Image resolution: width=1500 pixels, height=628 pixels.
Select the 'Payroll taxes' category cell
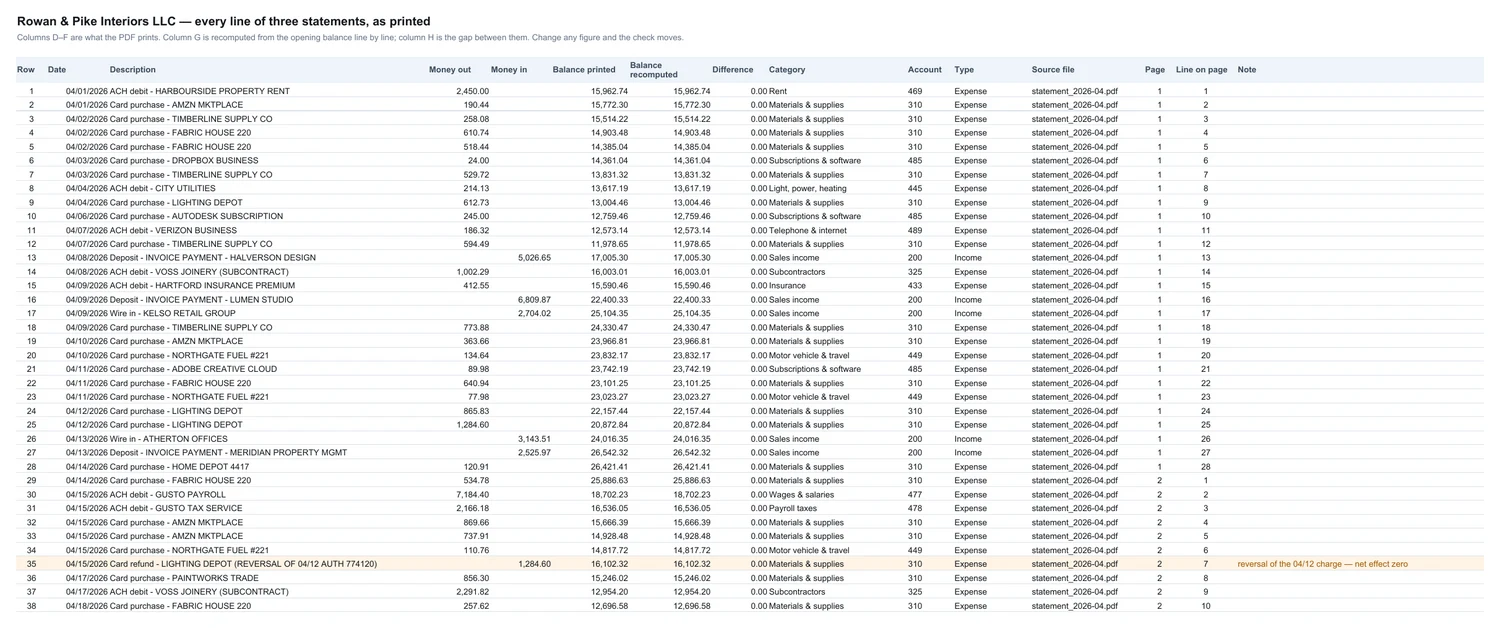click(x=795, y=508)
